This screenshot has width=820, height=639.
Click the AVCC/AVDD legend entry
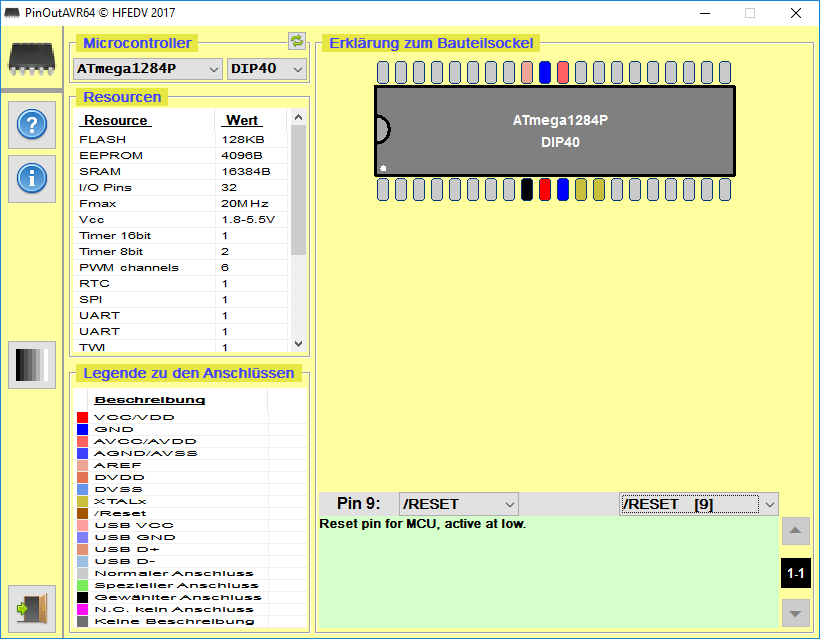coord(145,441)
